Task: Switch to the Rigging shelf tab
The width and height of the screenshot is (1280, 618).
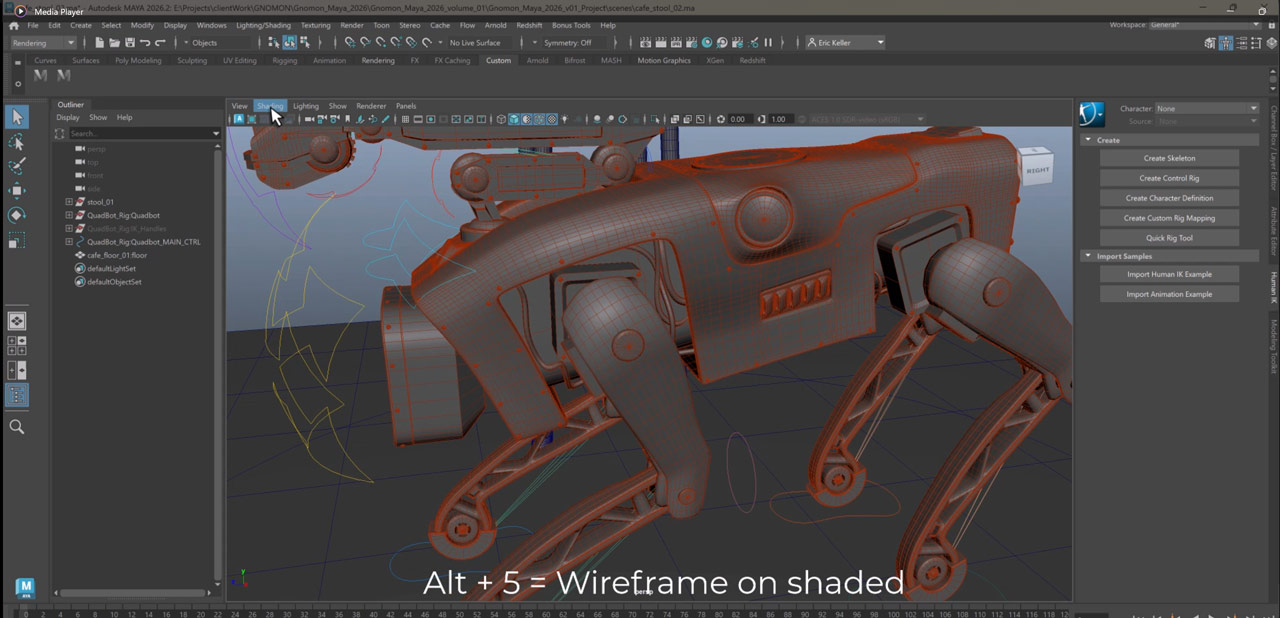Action: point(285,60)
